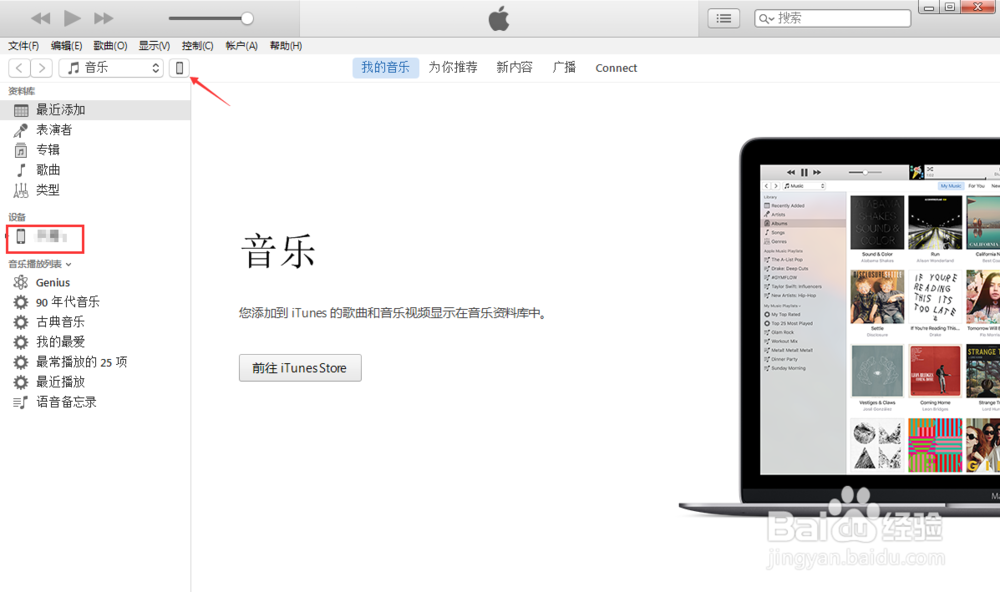Switch to the 新内容 tab
Viewport: 1000px width, 592px height.
click(x=514, y=68)
